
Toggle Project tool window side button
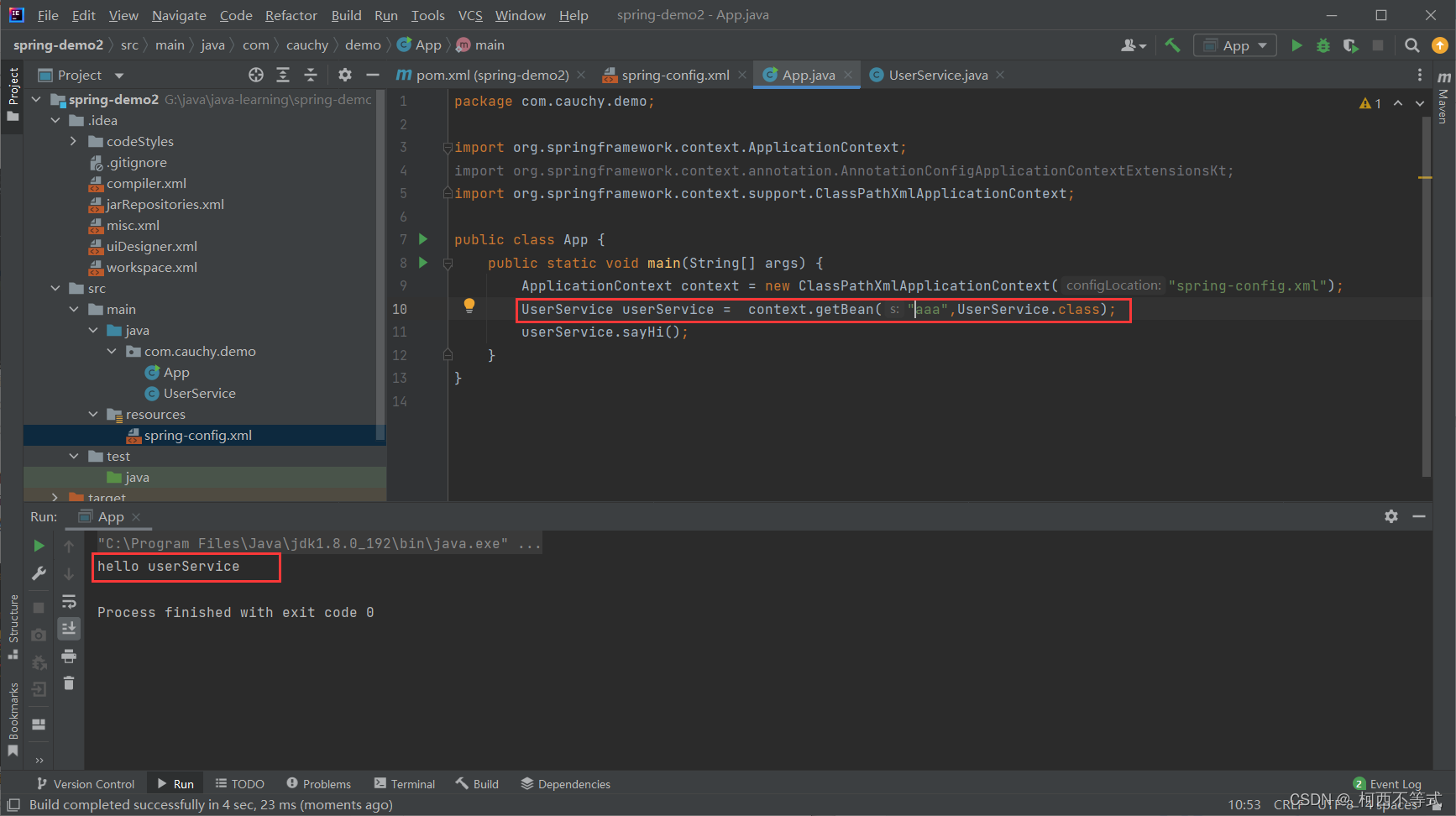13,94
